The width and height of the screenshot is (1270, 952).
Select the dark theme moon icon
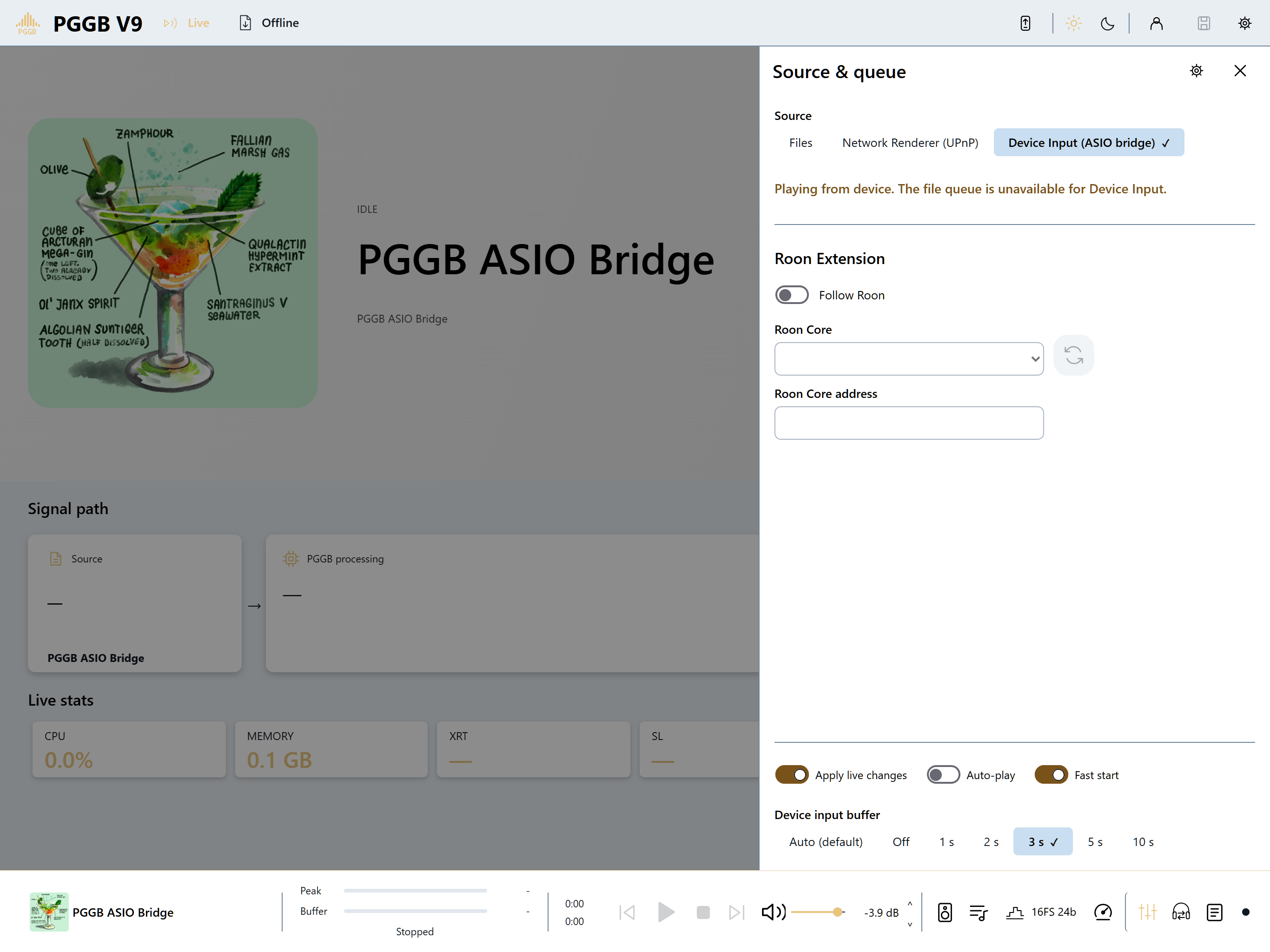pyautogui.click(x=1107, y=24)
